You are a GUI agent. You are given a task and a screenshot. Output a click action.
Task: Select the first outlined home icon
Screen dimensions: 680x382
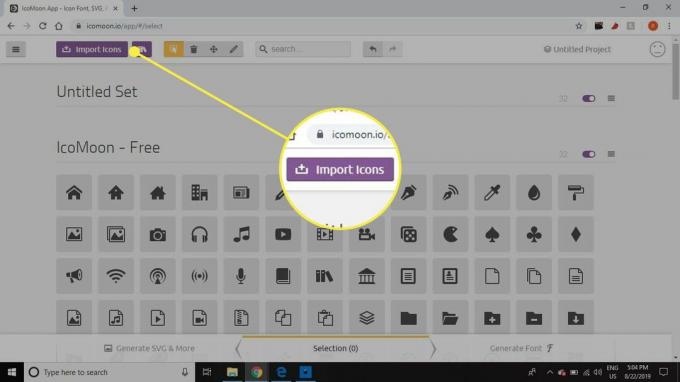coord(74,193)
